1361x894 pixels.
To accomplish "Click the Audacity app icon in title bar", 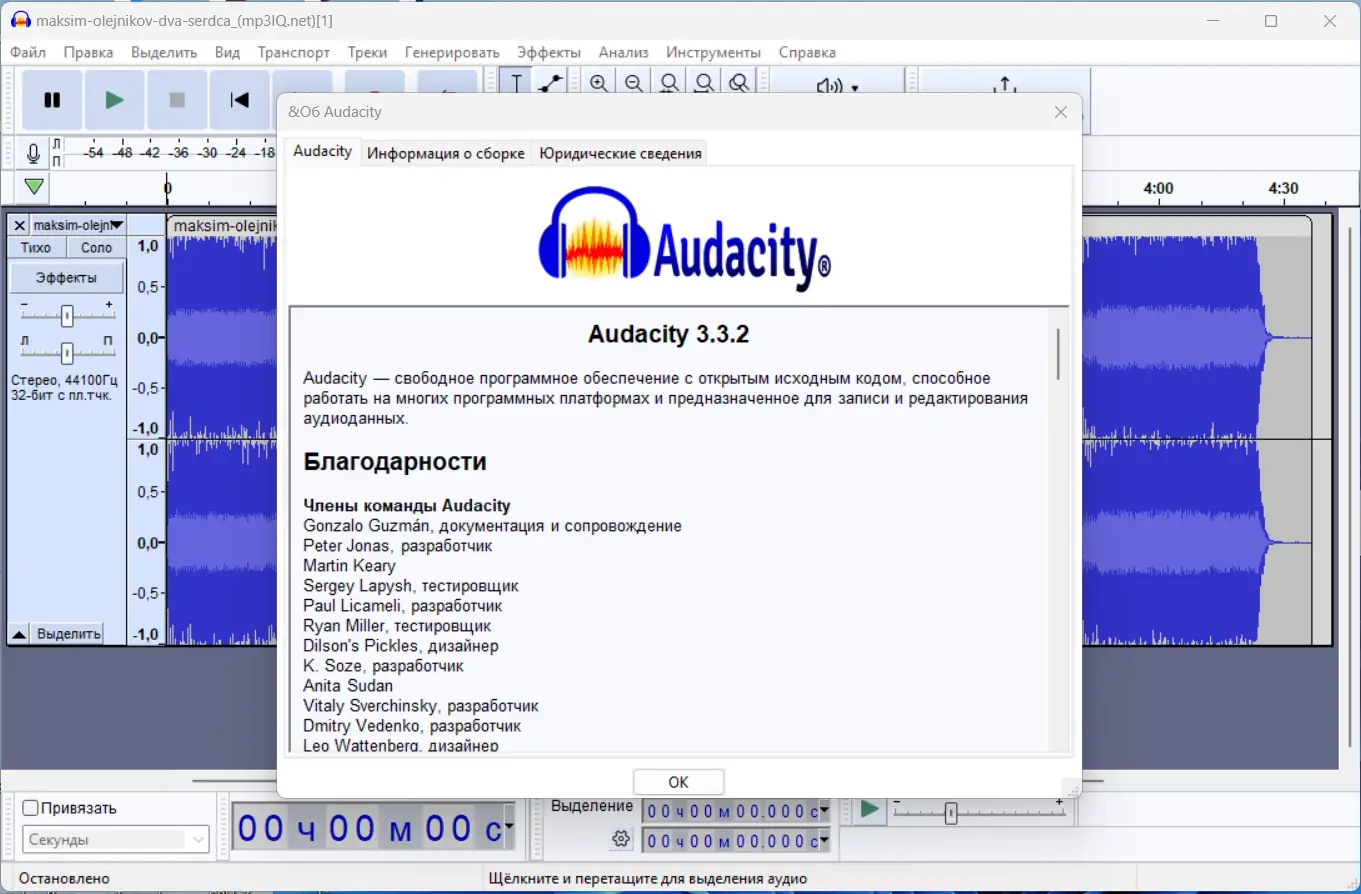I will coord(20,20).
